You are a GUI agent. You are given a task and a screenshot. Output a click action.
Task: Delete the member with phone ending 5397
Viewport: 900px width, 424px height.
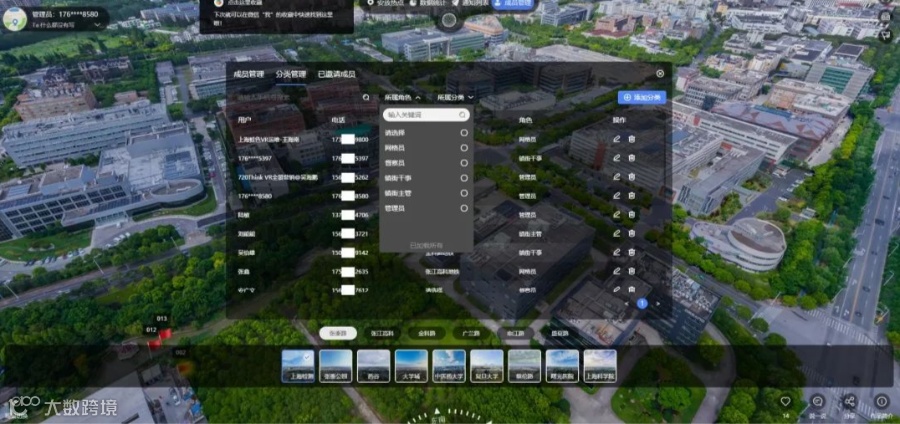[631, 158]
